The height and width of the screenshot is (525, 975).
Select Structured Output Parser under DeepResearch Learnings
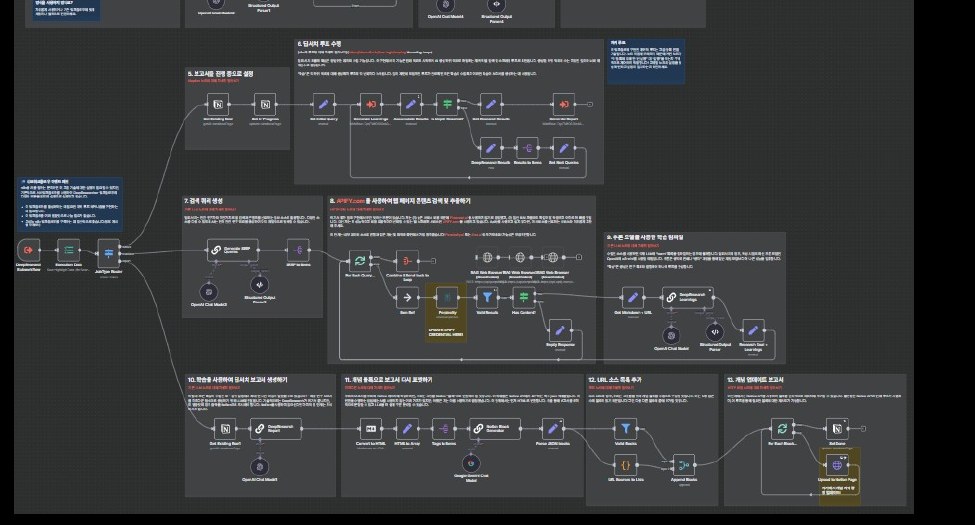715,332
